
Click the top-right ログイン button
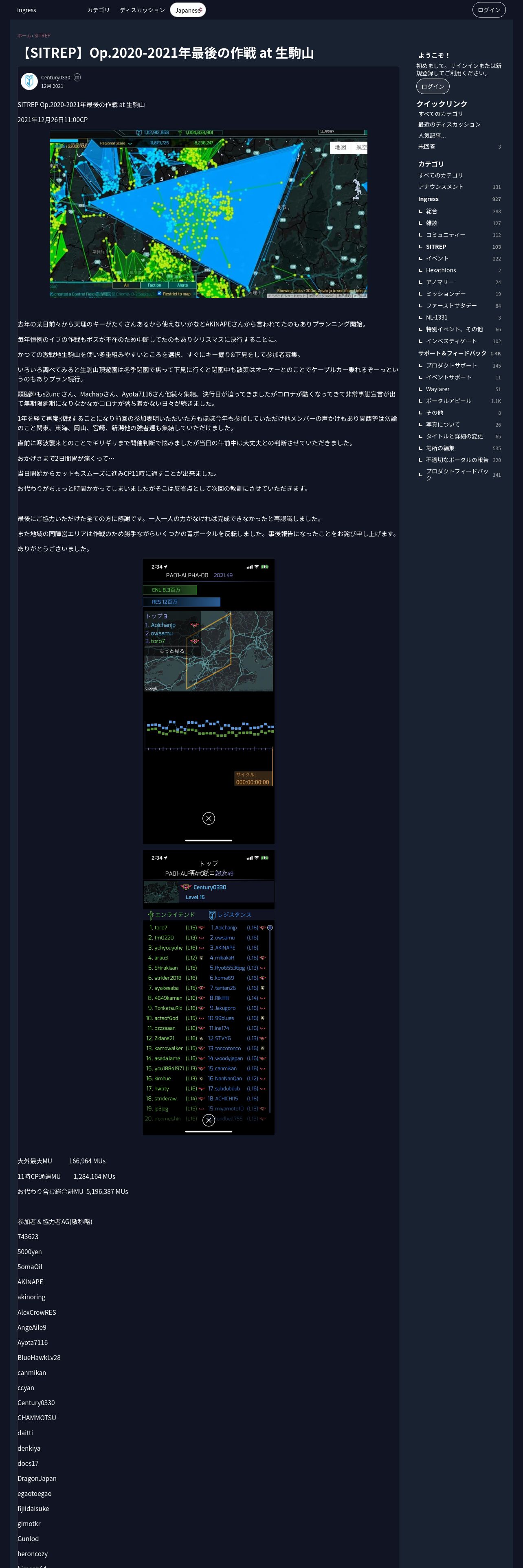click(x=488, y=10)
